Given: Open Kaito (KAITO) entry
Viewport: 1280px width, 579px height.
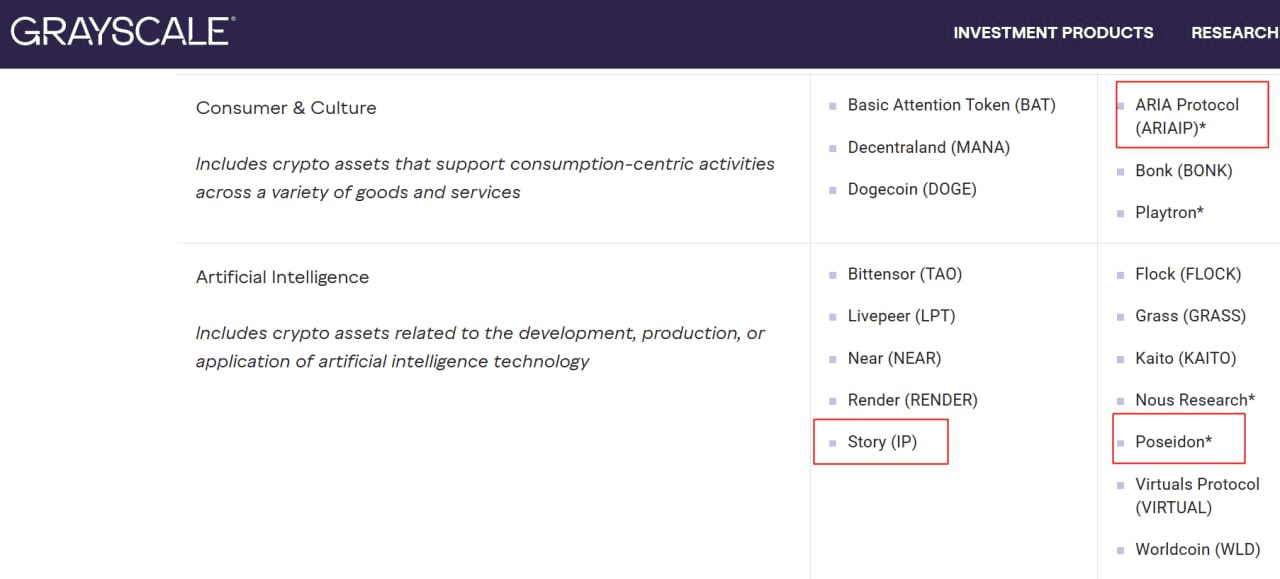Looking at the screenshot, I should 1185,358.
